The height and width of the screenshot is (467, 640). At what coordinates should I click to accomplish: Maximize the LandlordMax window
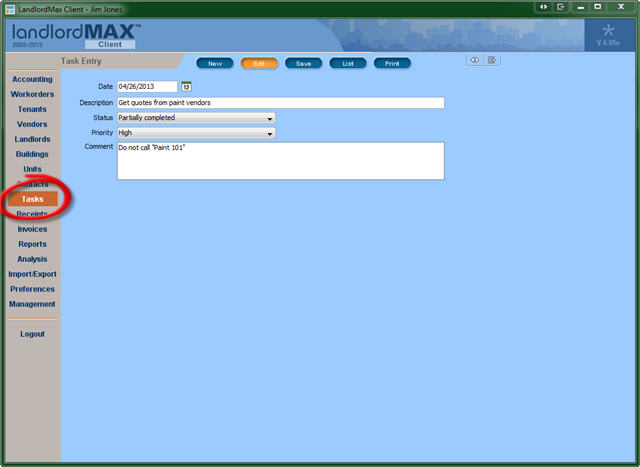click(x=598, y=7)
